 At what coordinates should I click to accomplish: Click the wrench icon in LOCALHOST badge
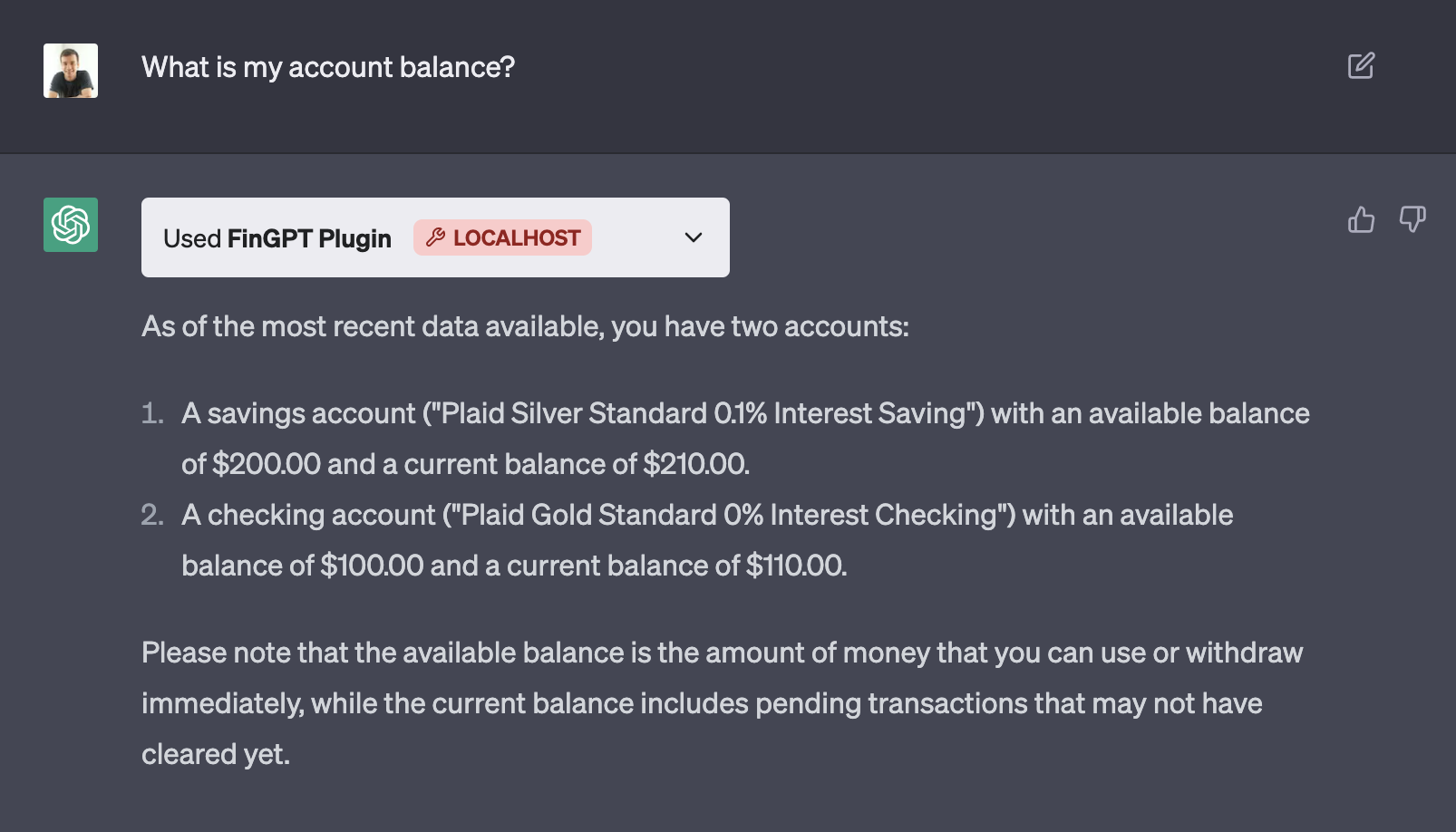point(435,237)
